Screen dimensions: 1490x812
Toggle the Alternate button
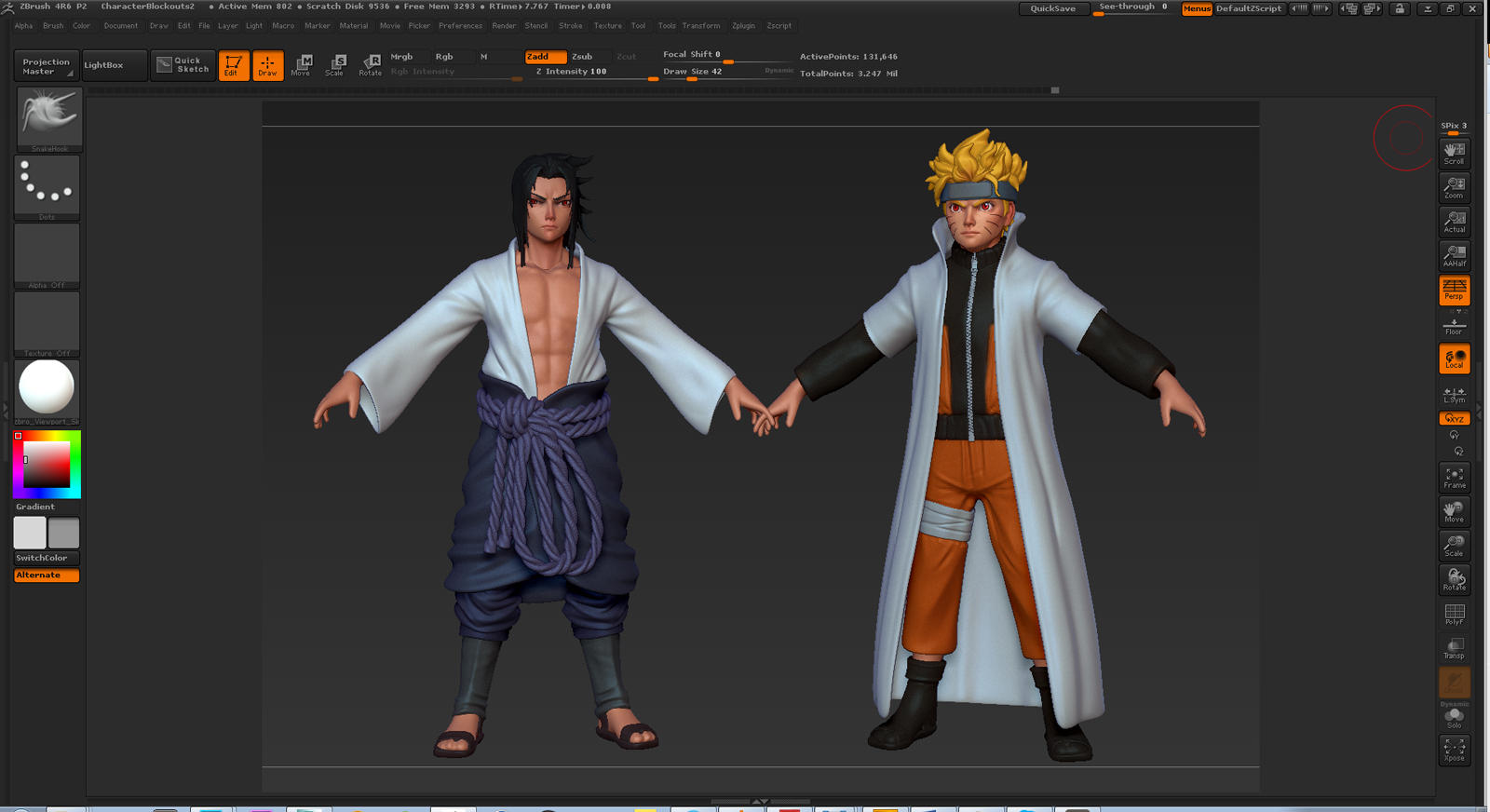[47, 575]
